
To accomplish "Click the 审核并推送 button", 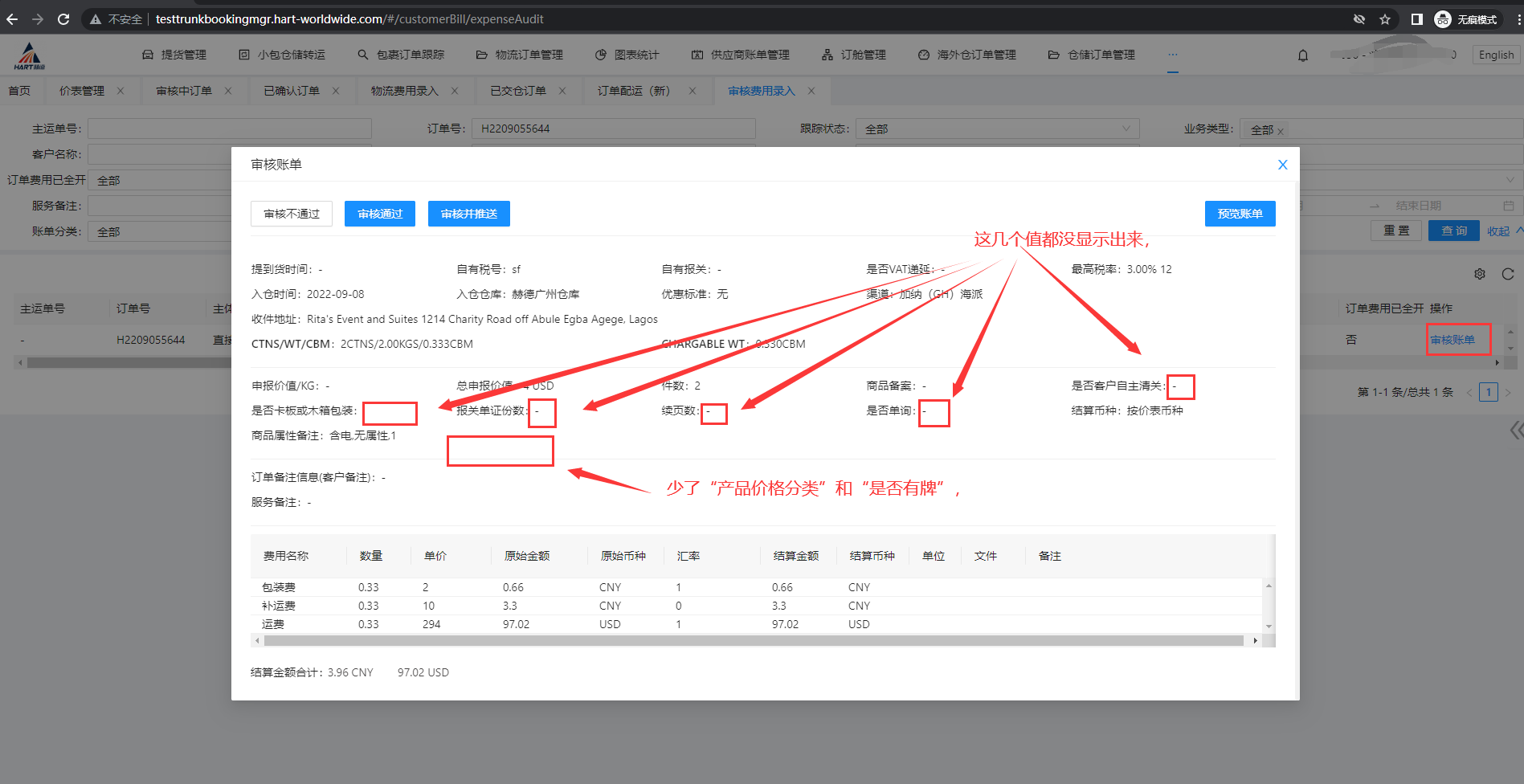I will (x=469, y=214).
